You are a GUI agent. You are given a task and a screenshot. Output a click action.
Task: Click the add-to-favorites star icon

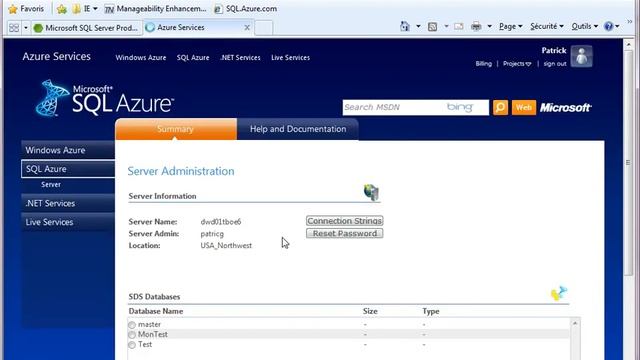62,9
